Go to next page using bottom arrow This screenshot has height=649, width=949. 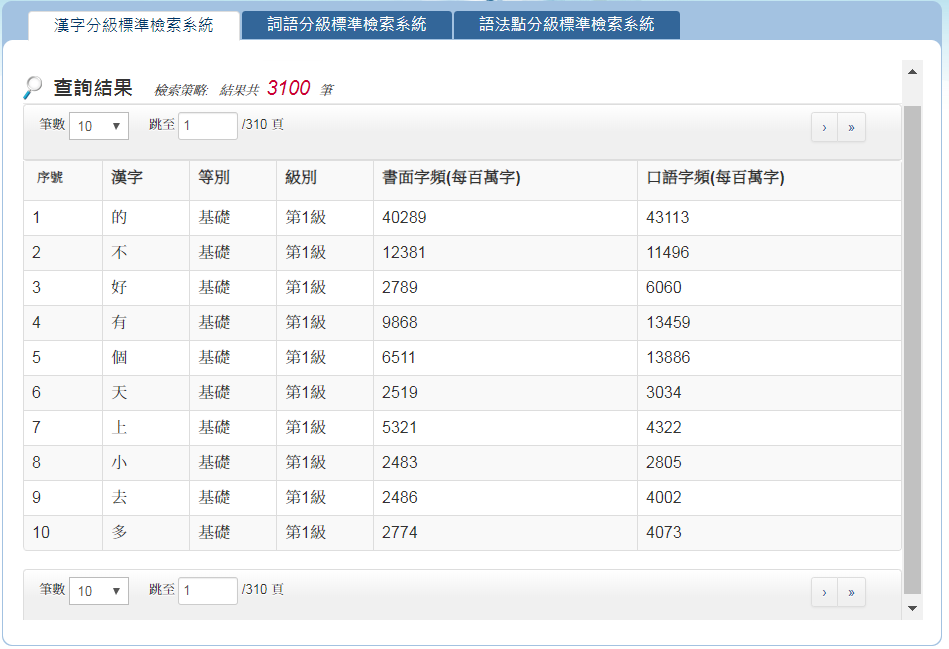click(823, 592)
